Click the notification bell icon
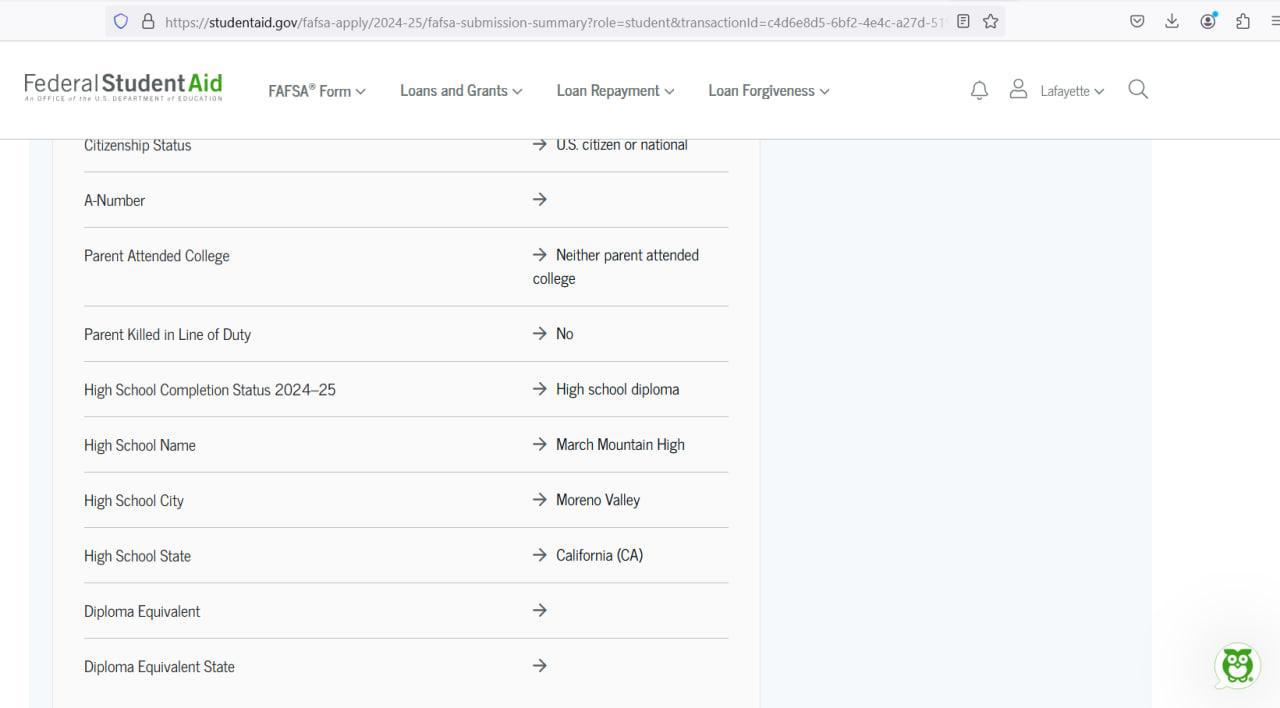1280x708 pixels. (979, 91)
